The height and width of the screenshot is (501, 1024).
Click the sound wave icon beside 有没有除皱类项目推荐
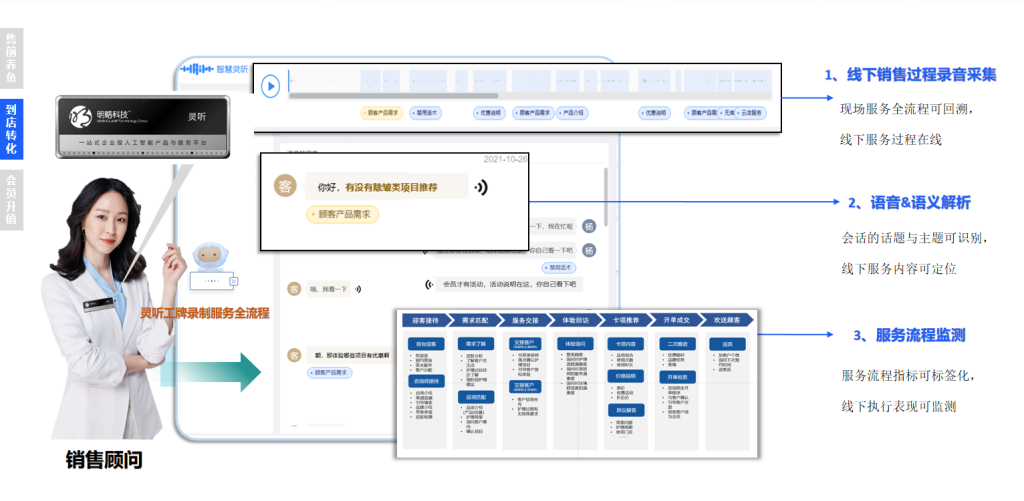pos(481,186)
